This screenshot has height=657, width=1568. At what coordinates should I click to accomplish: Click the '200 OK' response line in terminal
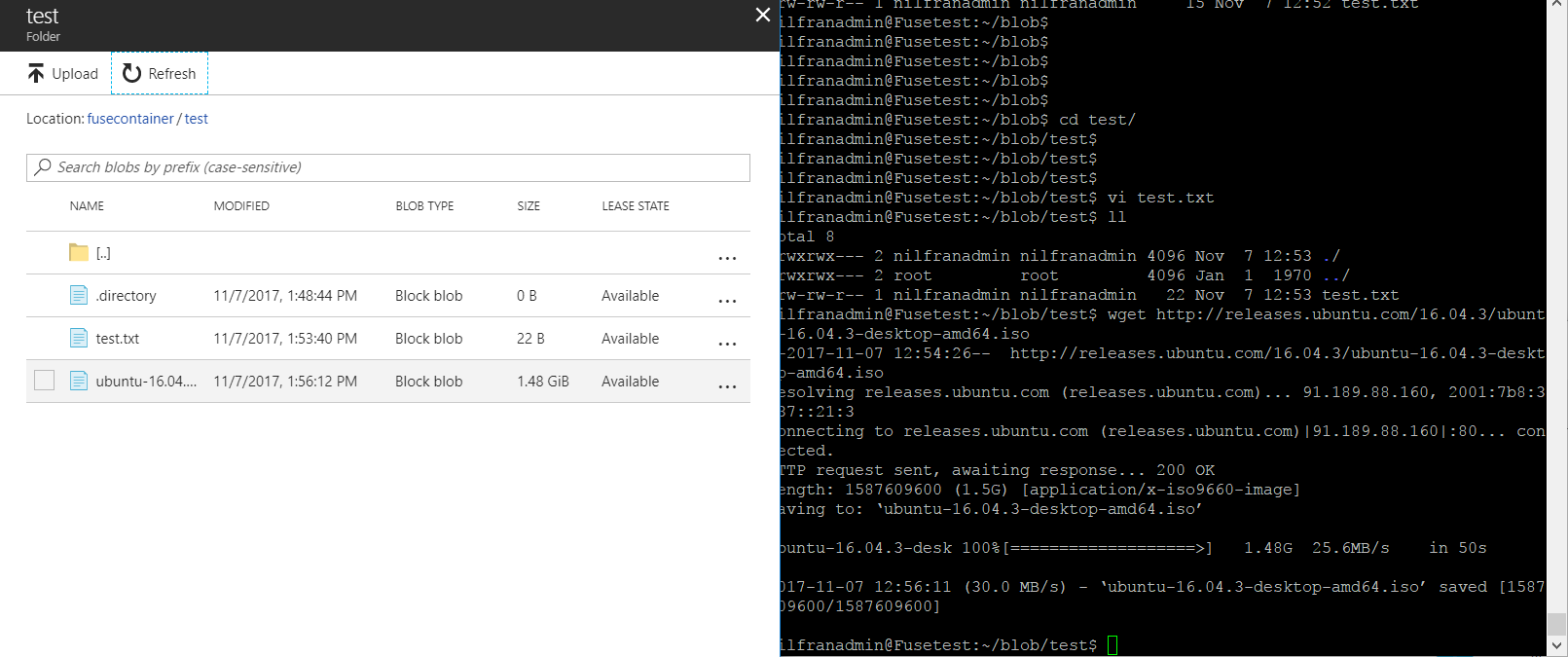[x=997, y=470]
